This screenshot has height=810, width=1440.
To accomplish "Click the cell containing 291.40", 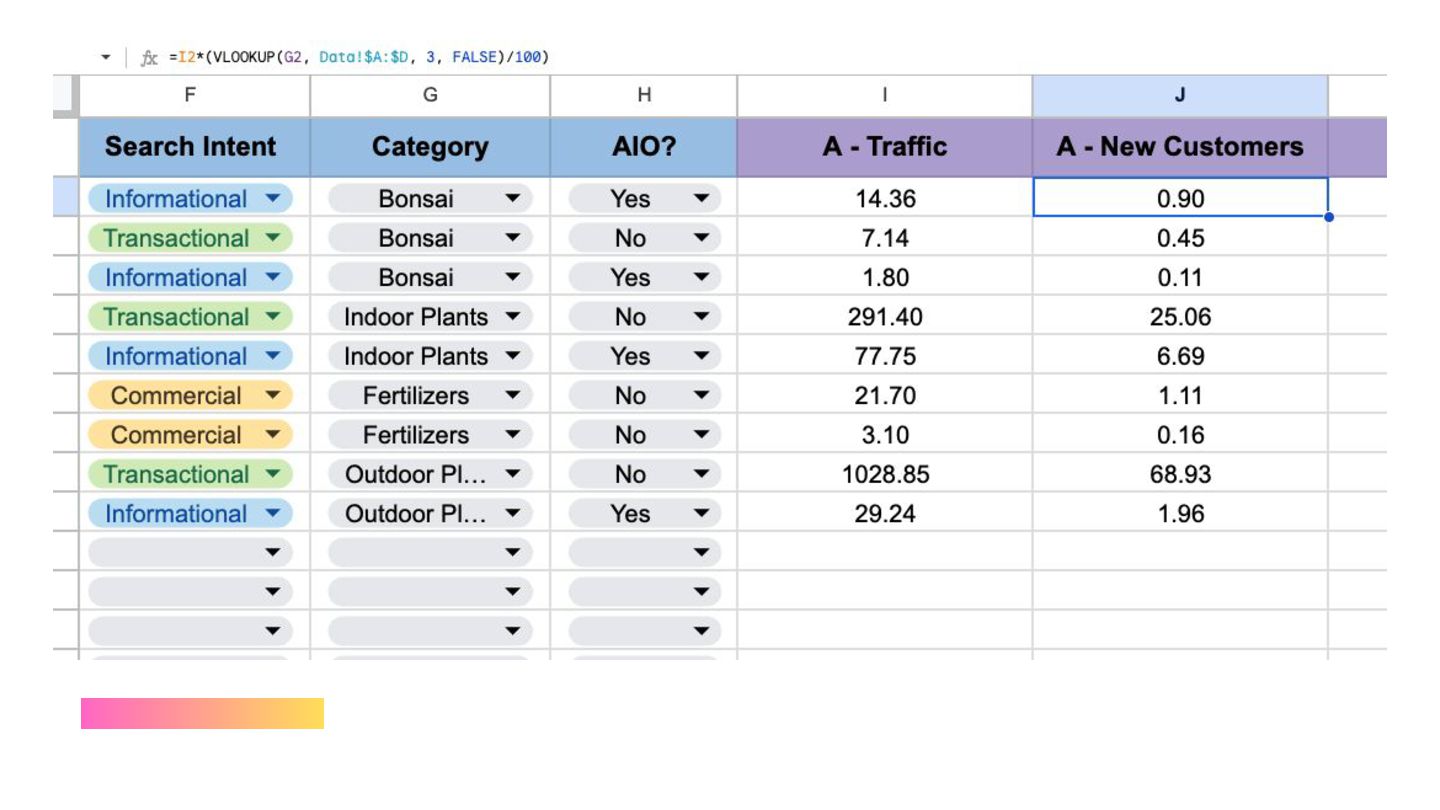I will 885,318.
